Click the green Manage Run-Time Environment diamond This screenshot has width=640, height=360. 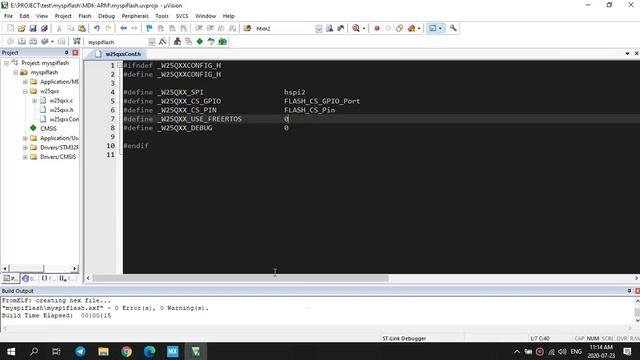pos(200,42)
